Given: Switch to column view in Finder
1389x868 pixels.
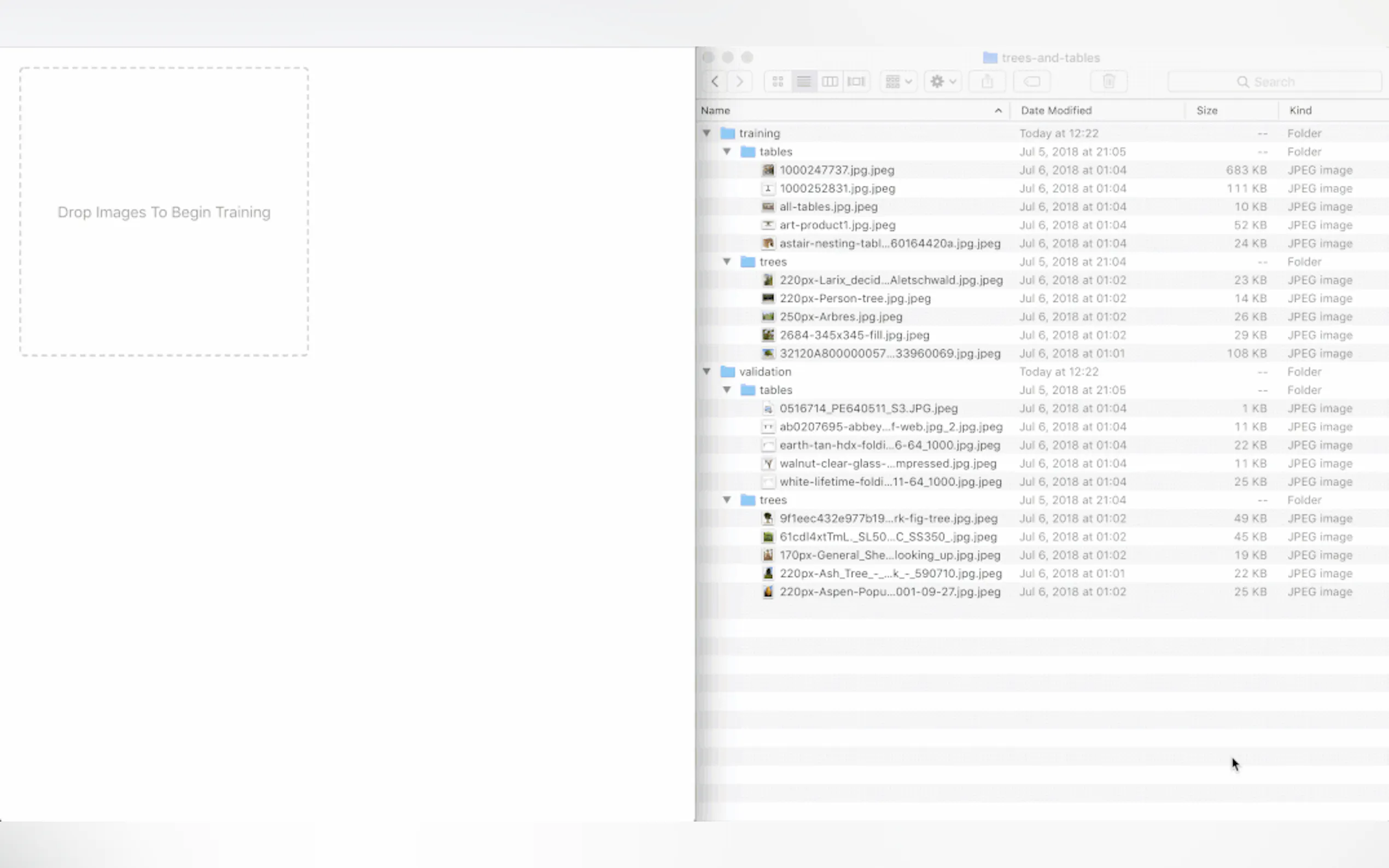Looking at the screenshot, I should pyautogui.click(x=830, y=81).
